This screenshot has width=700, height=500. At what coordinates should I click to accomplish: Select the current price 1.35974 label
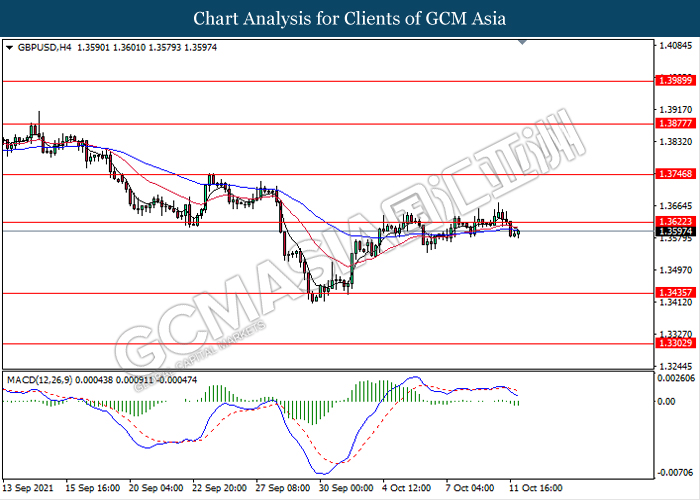675,231
